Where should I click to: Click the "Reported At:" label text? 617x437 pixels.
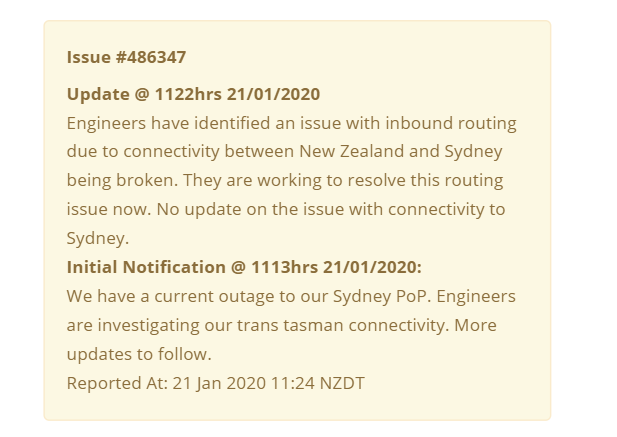[116, 383]
